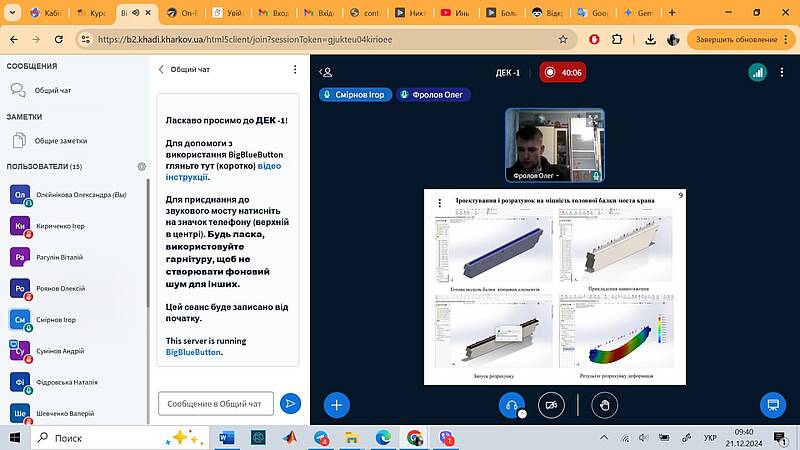Toggle webcam sharing camera button
Viewport: 800px width, 450px height.
tap(551, 404)
